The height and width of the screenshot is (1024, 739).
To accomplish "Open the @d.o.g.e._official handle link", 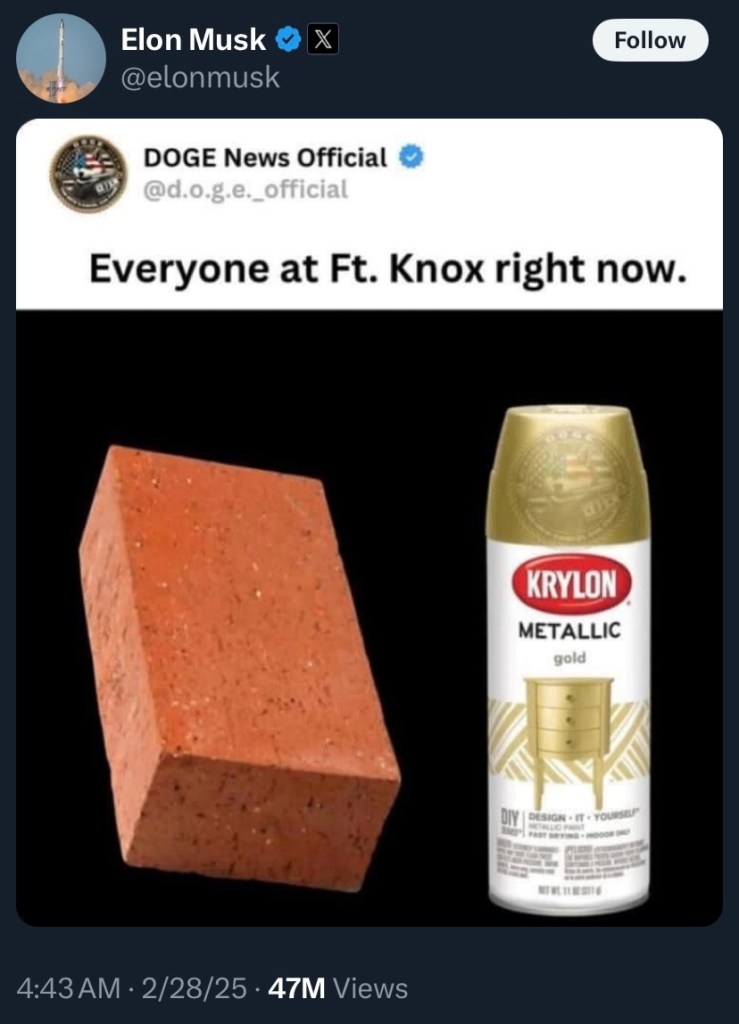I will pyautogui.click(x=245, y=189).
